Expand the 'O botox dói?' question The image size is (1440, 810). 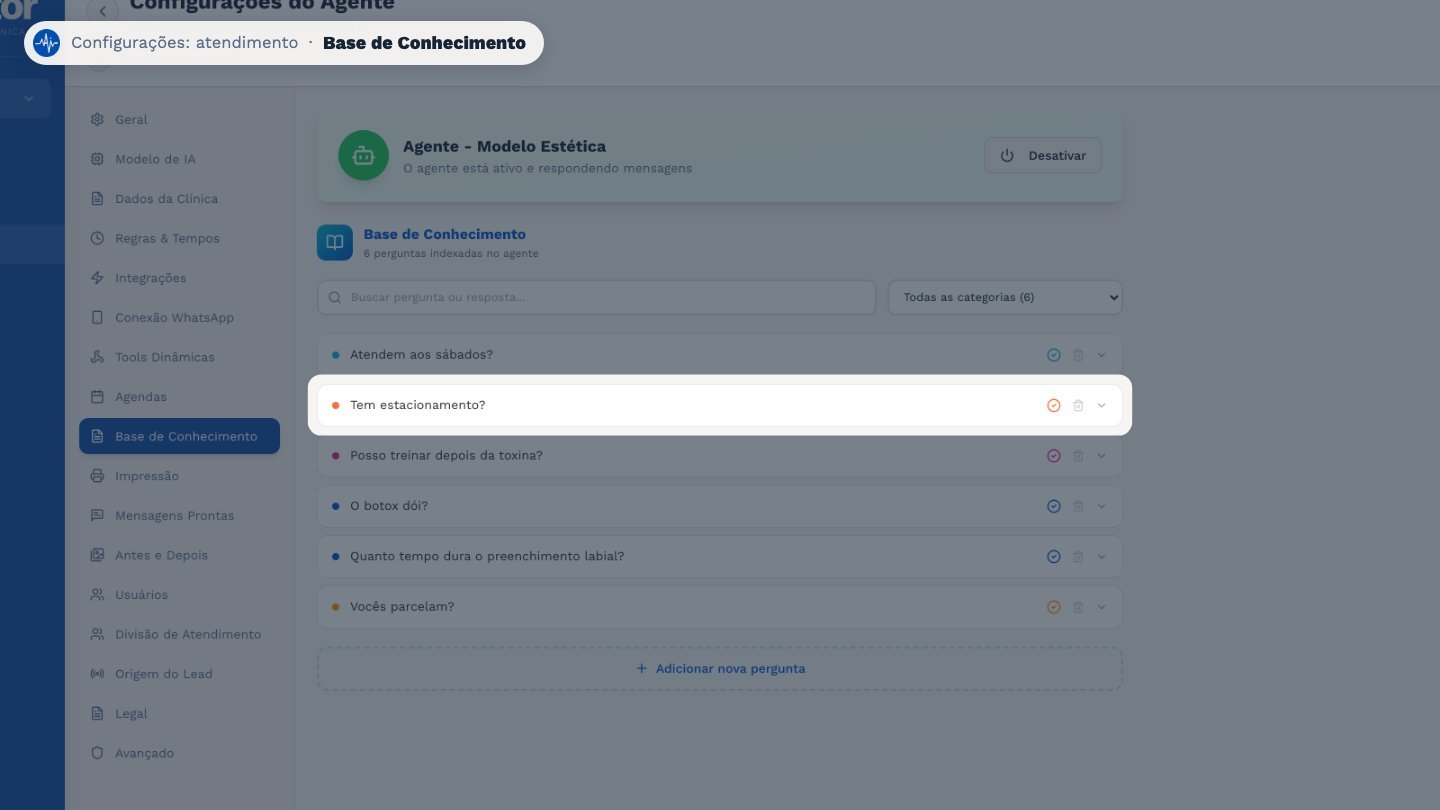click(1102, 506)
